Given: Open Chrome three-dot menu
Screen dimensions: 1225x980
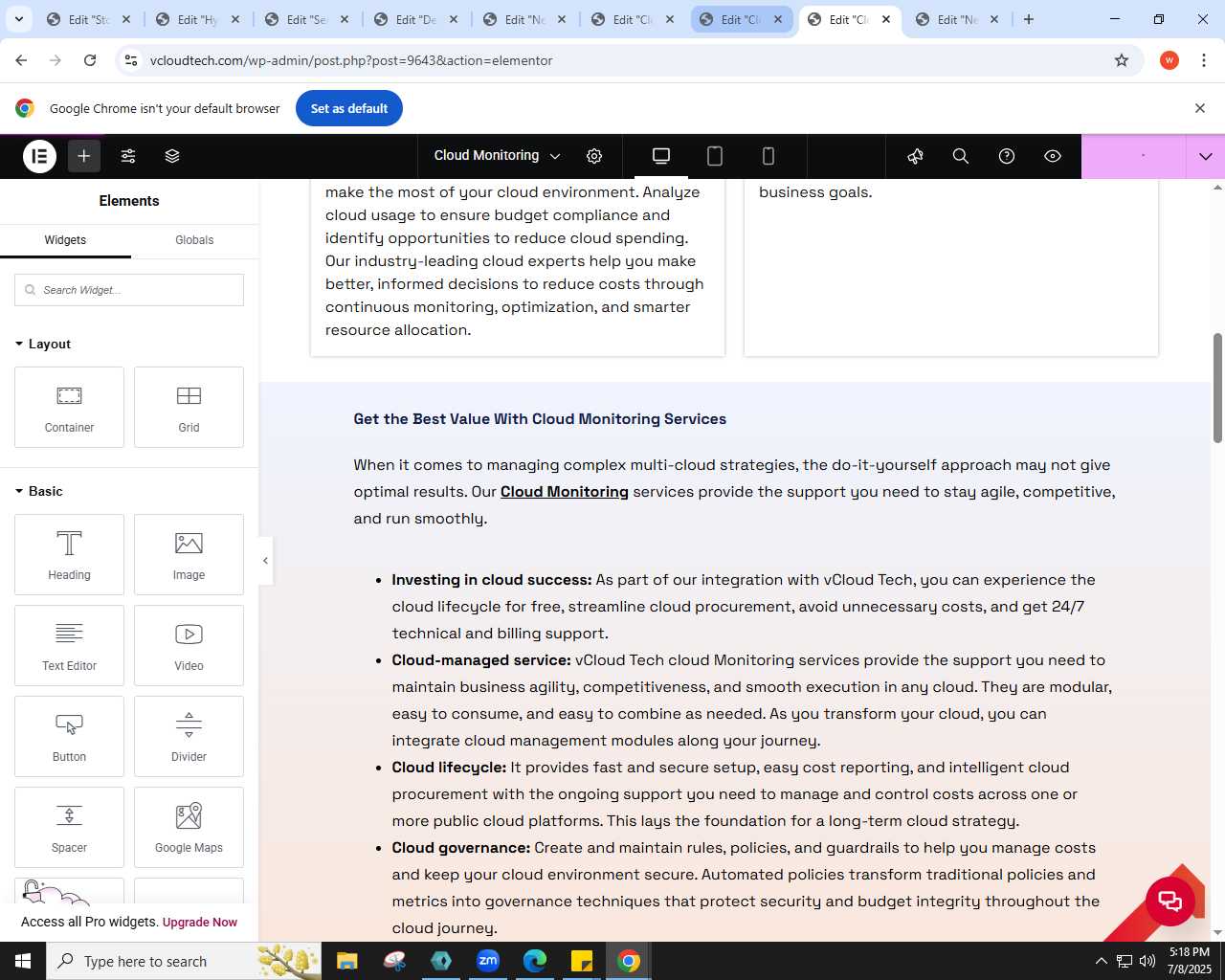Looking at the screenshot, I should pos(1204,60).
